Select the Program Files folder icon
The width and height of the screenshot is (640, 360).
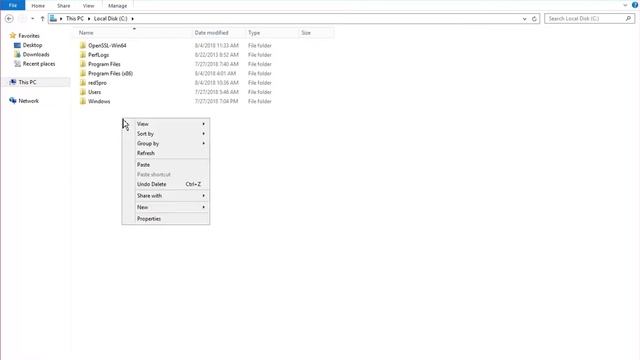pos(83,64)
